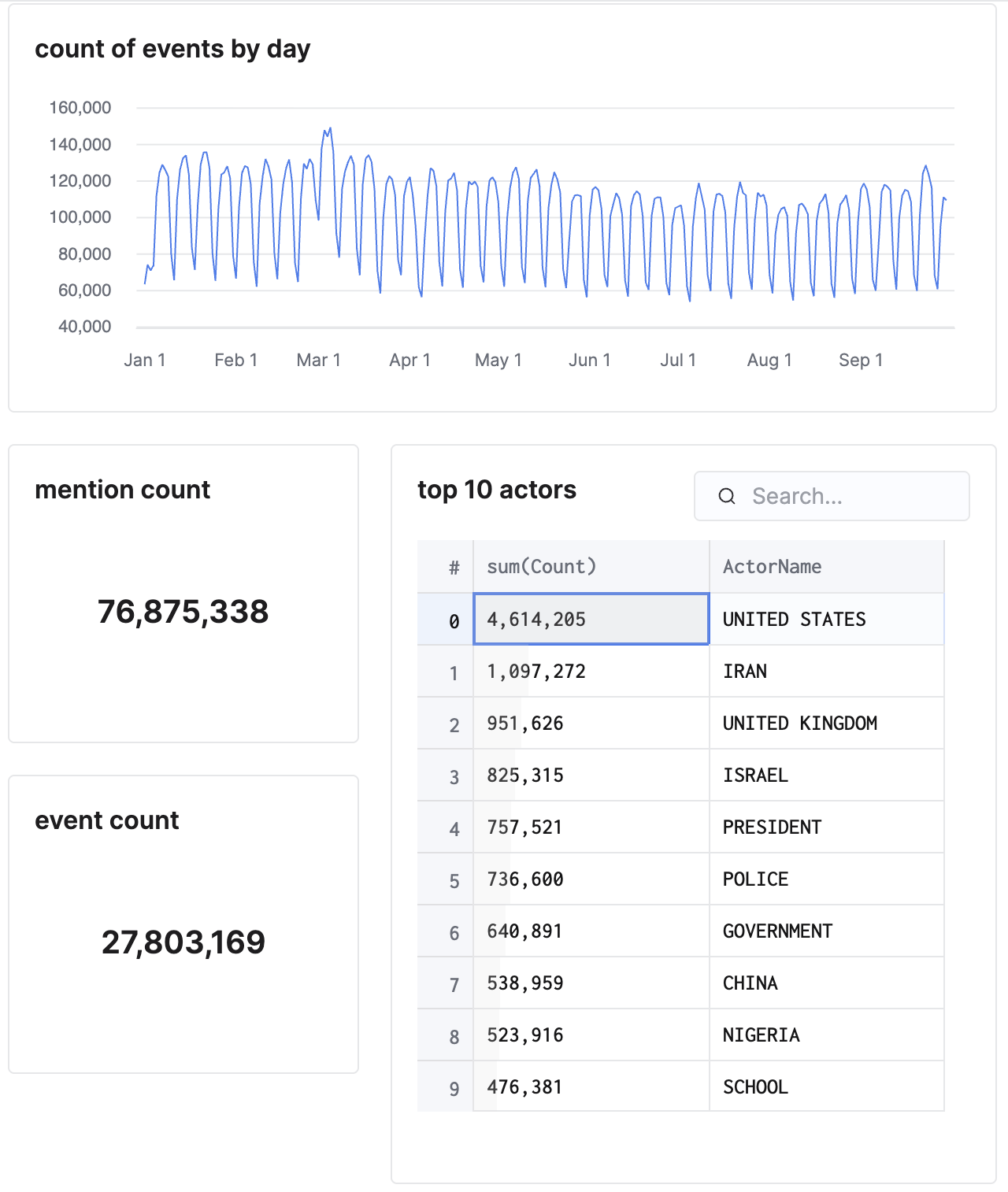Click the event count value 27,803,169

pyautogui.click(x=183, y=942)
